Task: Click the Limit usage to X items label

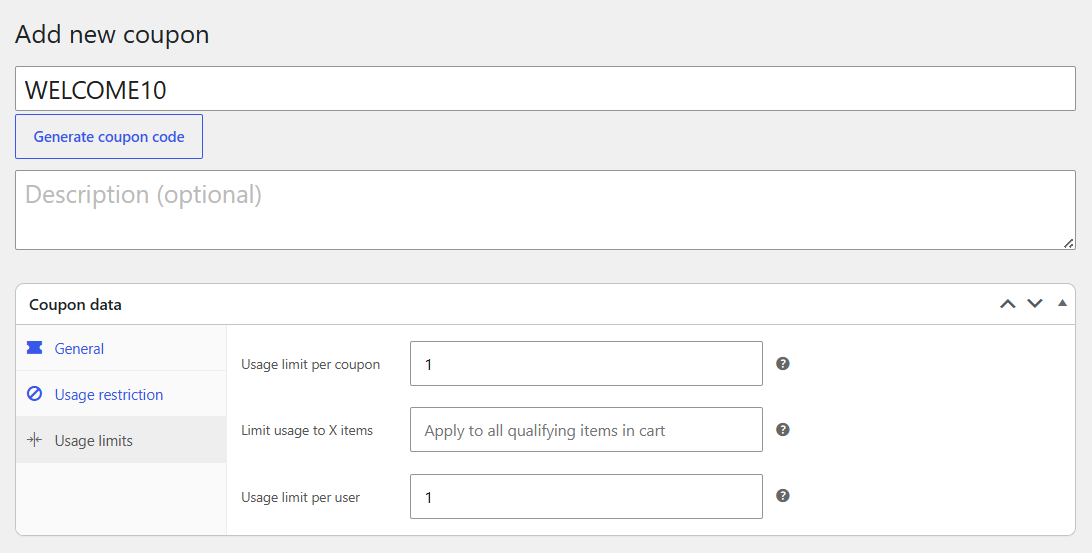Action: coord(307,430)
